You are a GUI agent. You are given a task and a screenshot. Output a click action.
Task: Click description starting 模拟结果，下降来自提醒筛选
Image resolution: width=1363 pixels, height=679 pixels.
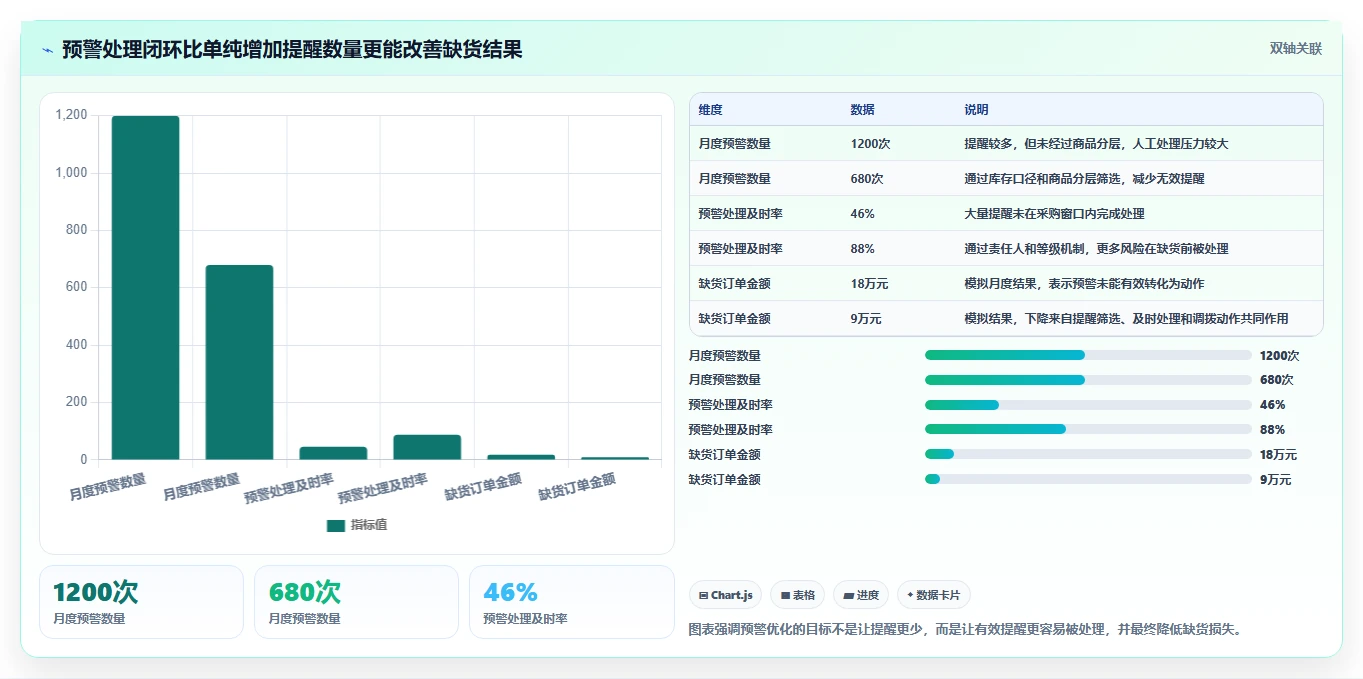coord(1126,319)
